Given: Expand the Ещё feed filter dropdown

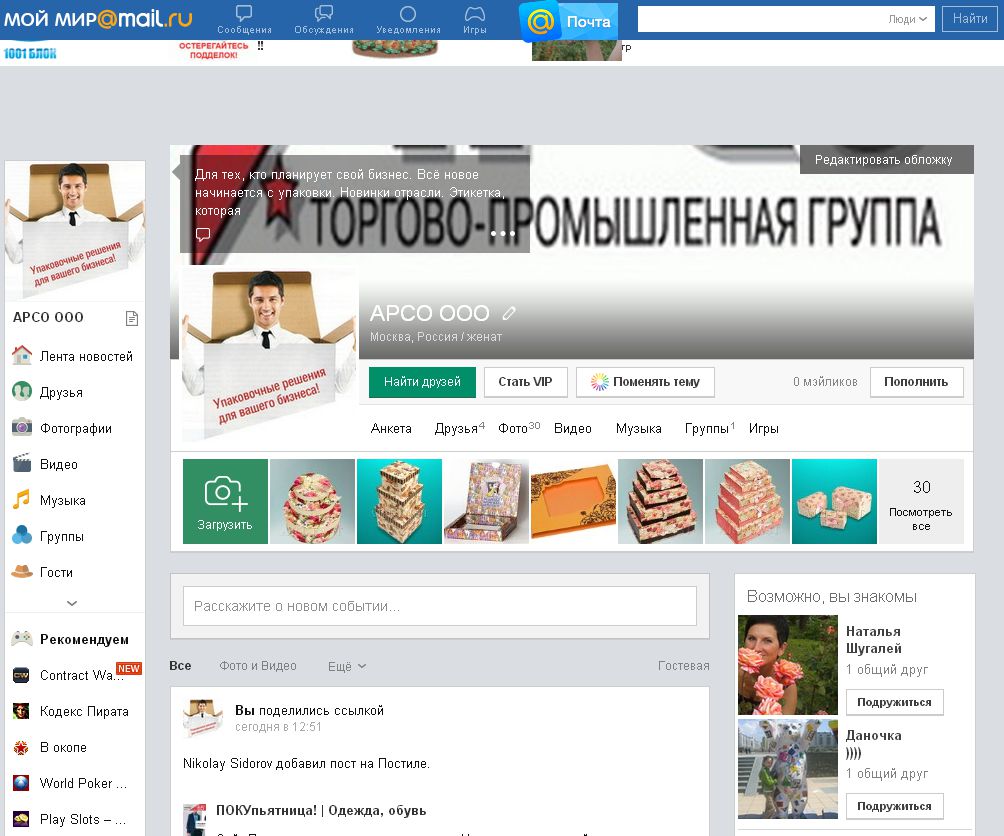Looking at the screenshot, I should [346, 666].
